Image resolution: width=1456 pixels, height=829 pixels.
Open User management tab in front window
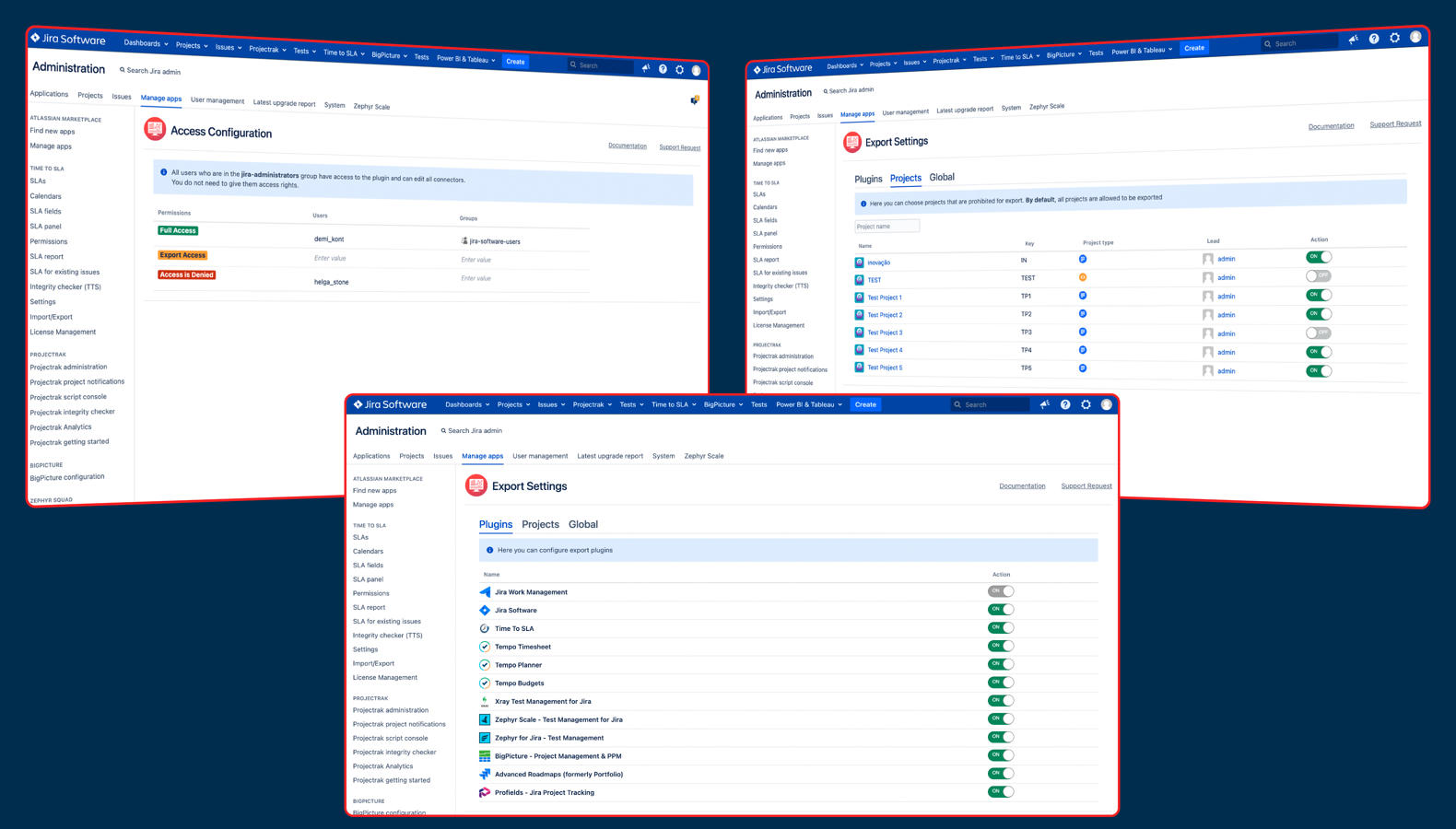coord(540,456)
